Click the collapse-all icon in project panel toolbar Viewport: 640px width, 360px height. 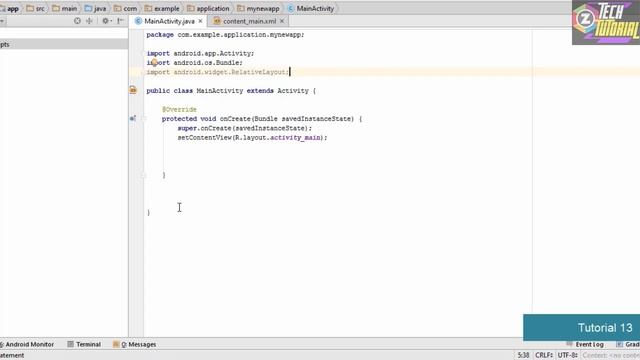click(x=89, y=21)
